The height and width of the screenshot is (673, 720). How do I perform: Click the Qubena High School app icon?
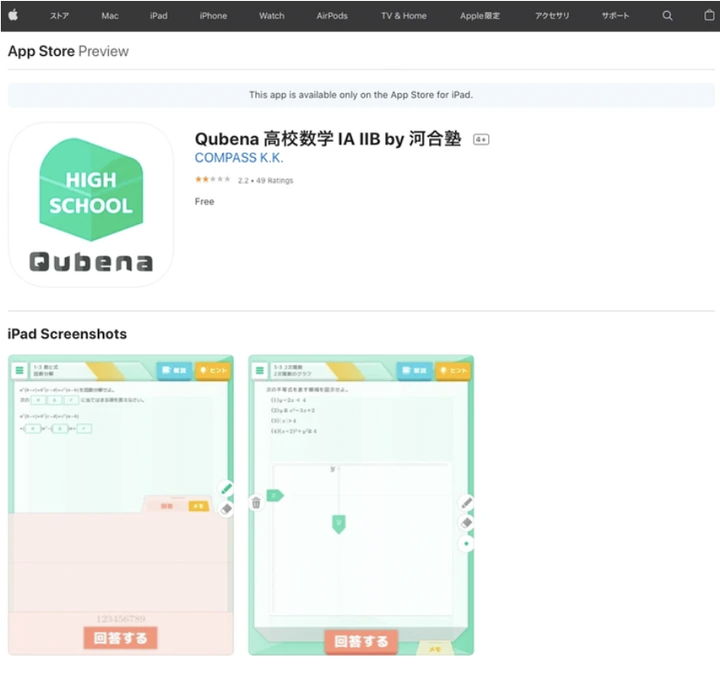click(91, 205)
